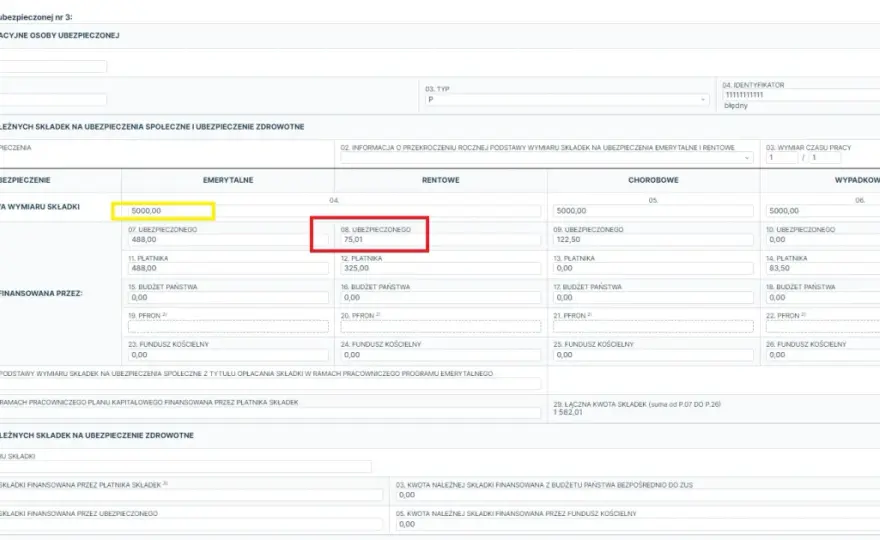The width and height of the screenshot is (880, 540).
Task: Select the 05. chorobowe podstawa wymiaru field
Action: click(653, 211)
